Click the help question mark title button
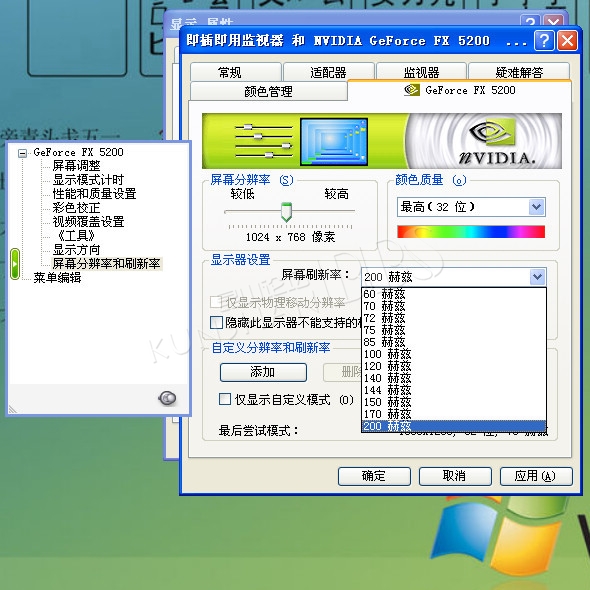Image resolution: width=590 pixels, height=590 pixels. click(544, 40)
